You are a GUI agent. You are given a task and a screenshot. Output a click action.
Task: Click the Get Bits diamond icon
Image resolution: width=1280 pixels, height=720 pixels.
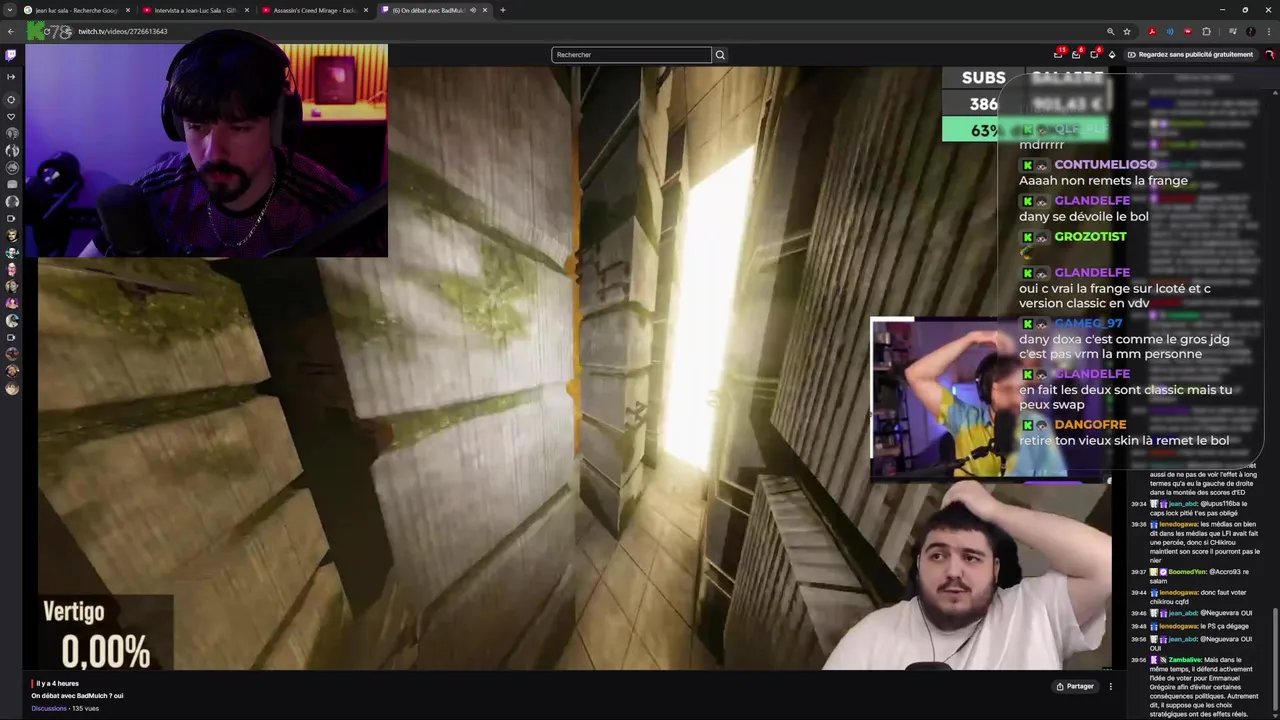1112,54
